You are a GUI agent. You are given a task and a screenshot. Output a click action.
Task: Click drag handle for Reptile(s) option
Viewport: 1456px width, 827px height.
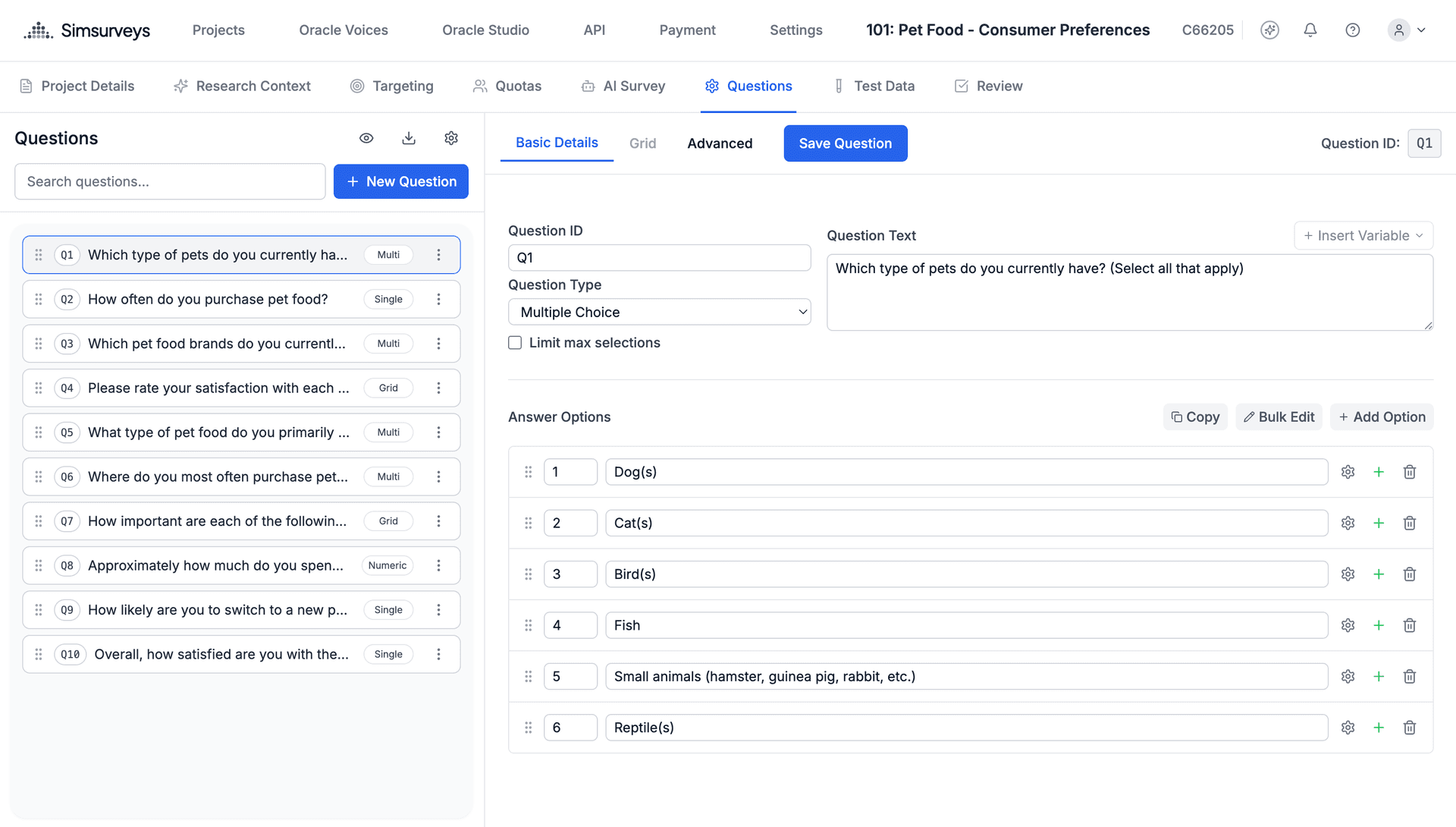[x=529, y=728]
